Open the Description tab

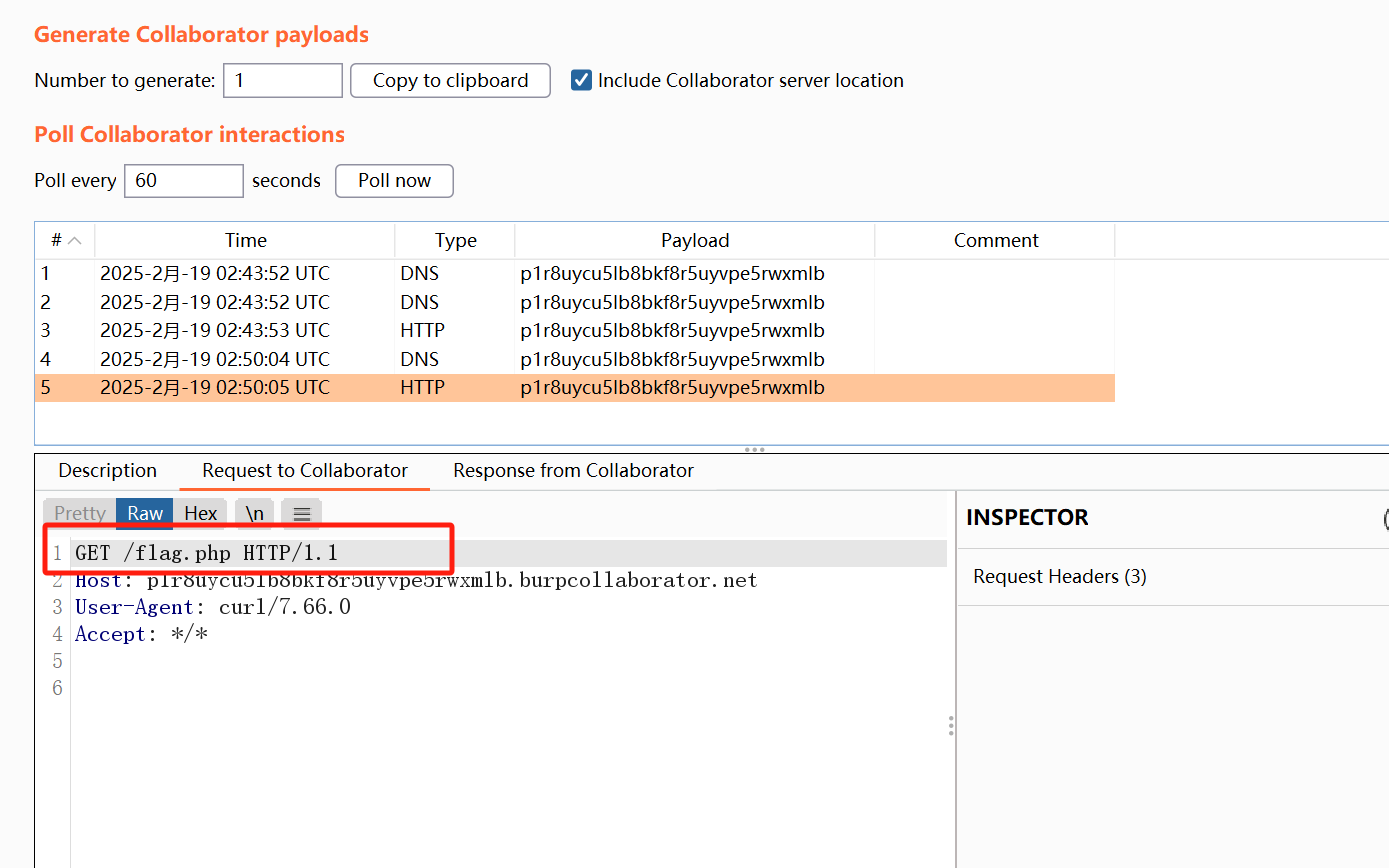click(107, 470)
